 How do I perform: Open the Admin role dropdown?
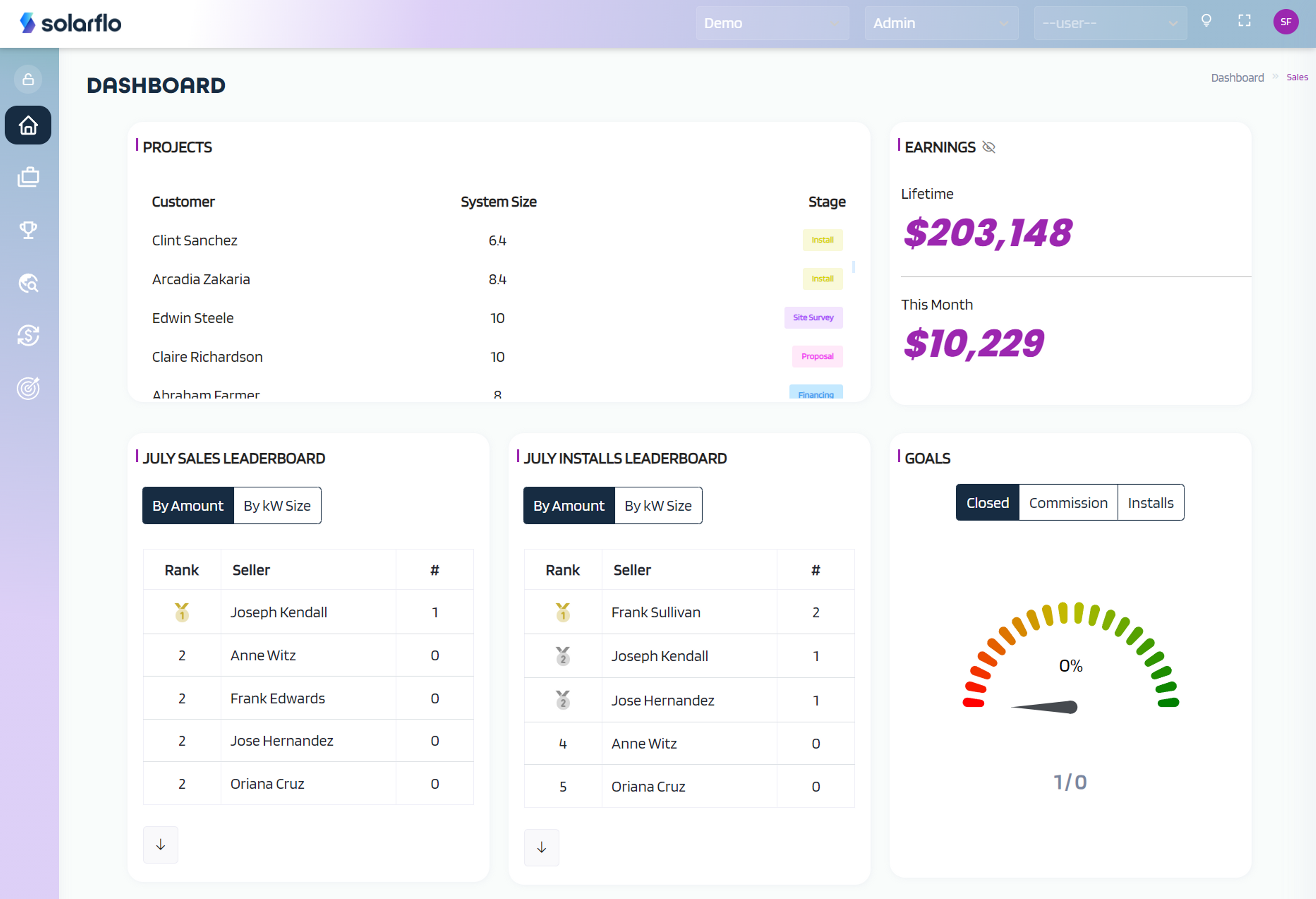coord(941,23)
